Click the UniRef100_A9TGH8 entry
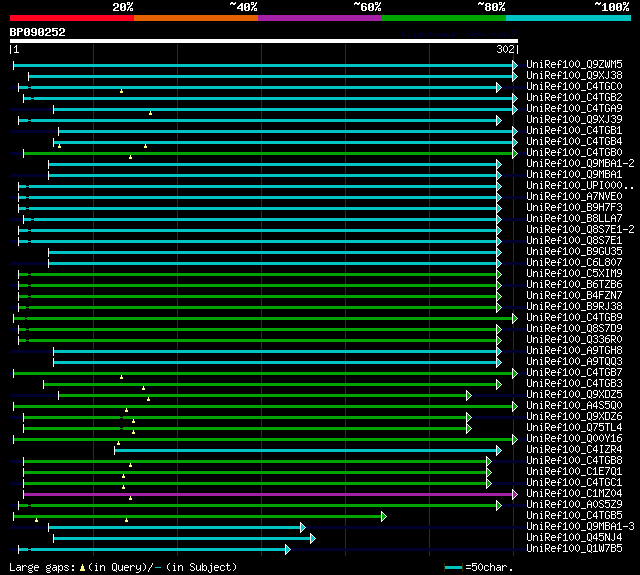 coord(574,351)
